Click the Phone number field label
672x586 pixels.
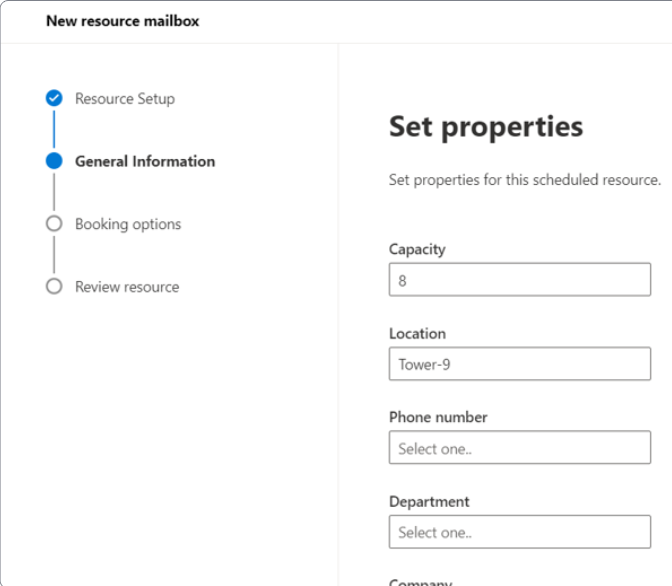pyautogui.click(x=438, y=417)
